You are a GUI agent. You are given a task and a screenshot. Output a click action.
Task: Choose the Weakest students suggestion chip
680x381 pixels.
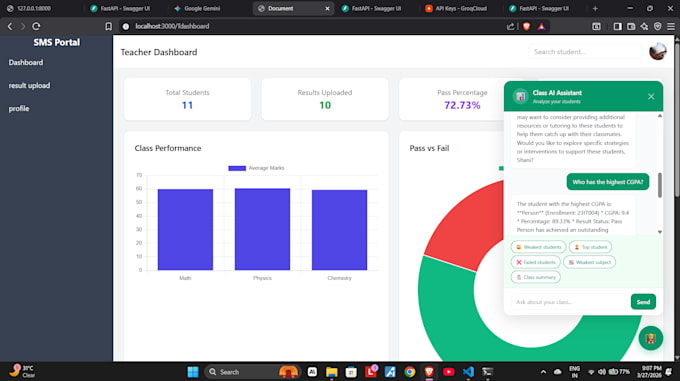(x=538, y=247)
